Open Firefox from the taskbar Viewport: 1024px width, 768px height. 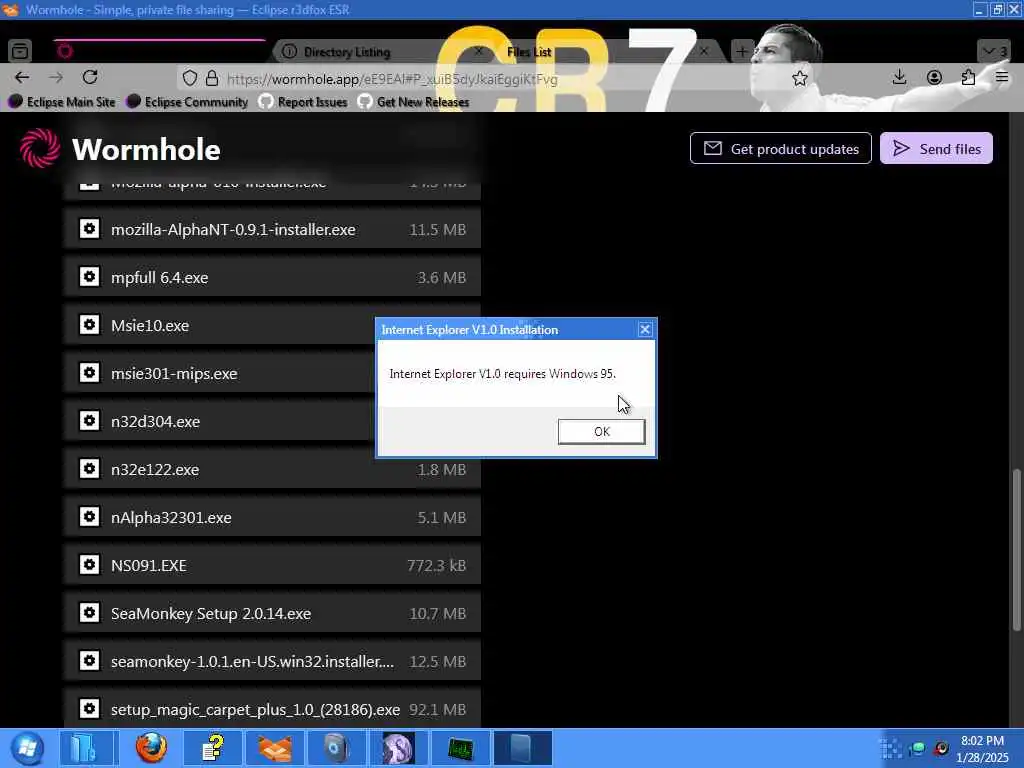click(151, 748)
